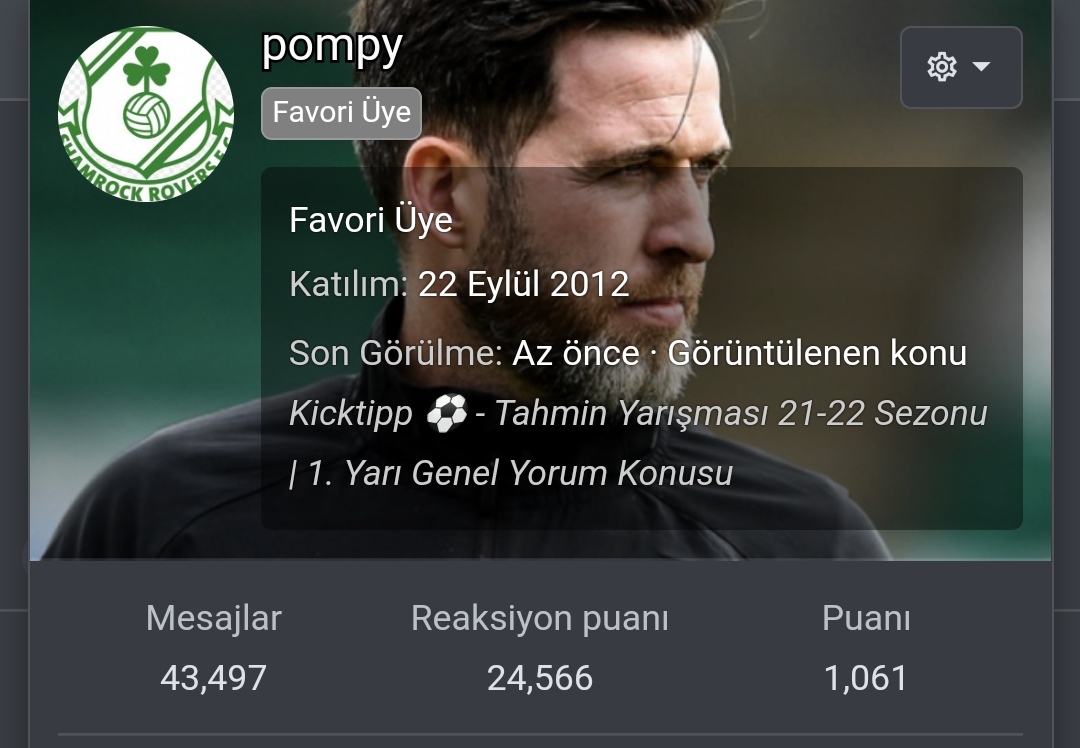Select the Reaksiyon puanı label
This screenshot has width=1080, height=748.
(x=539, y=618)
